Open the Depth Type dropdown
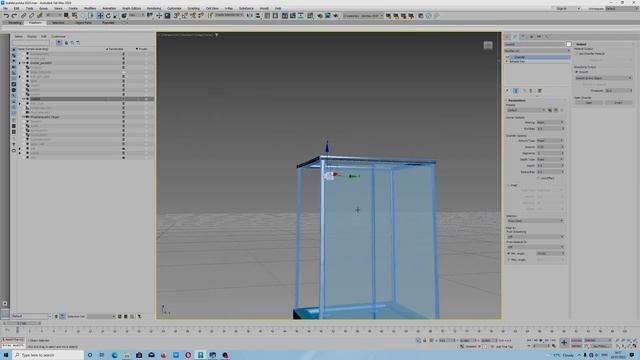The height and width of the screenshot is (360, 640). [x=550, y=159]
